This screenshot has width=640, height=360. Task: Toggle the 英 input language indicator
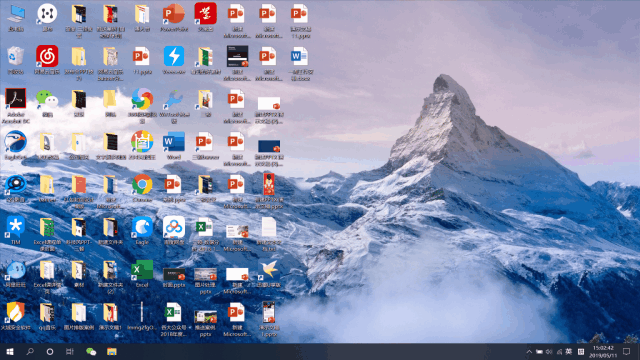pos(569,352)
